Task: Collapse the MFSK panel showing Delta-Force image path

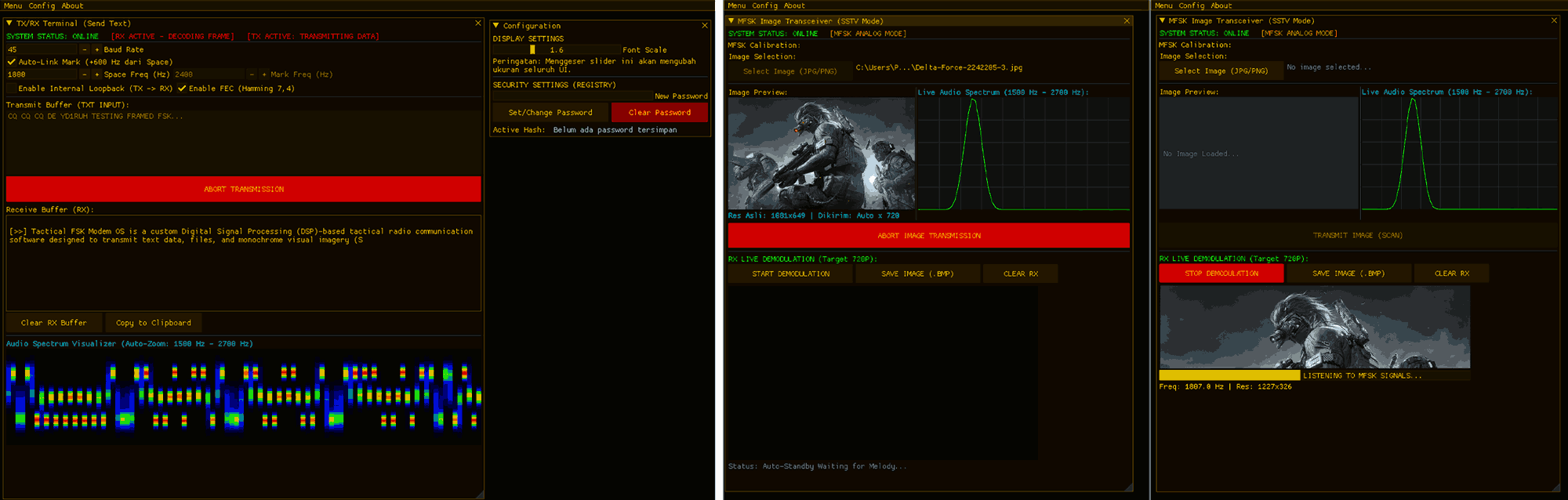Action: pos(731,21)
